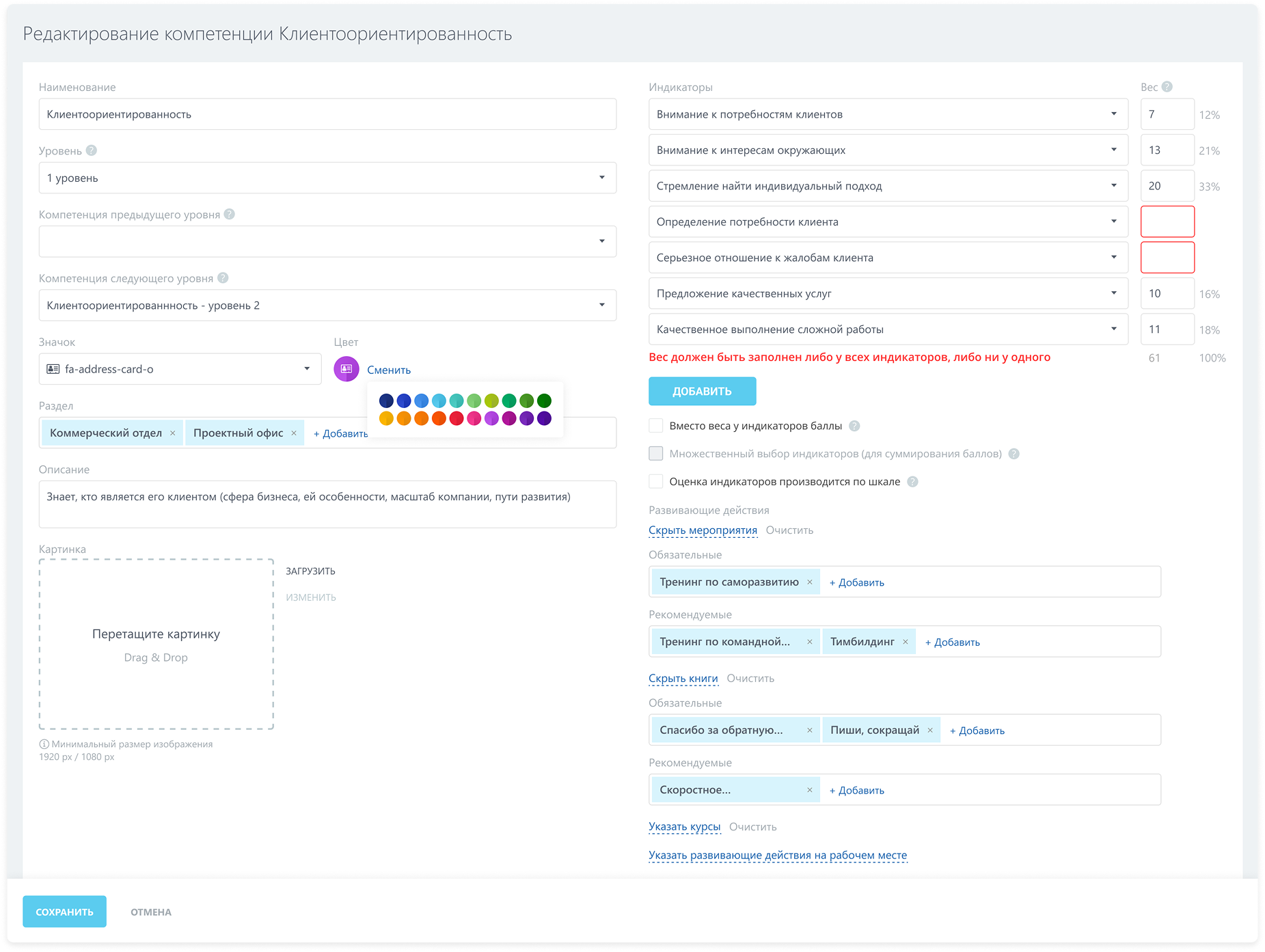The width and height of the screenshot is (1265, 952).
Task: Click + Добавить after the Скоростное… tag
Action: pos(856,790)
